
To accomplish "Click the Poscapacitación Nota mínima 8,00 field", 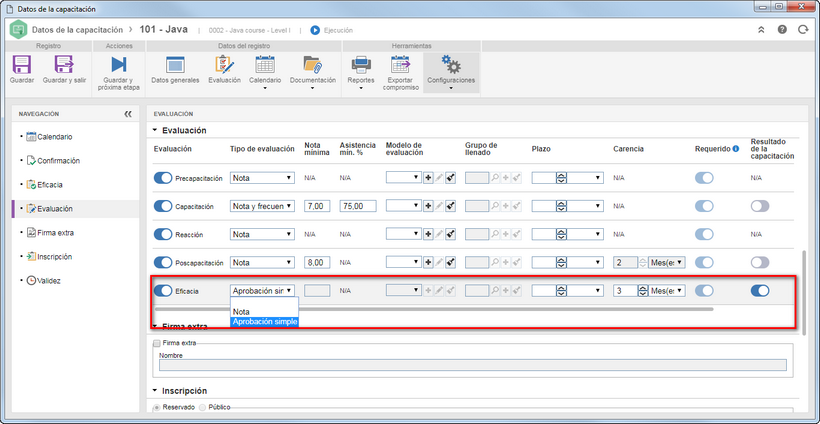I will [317, 262].
